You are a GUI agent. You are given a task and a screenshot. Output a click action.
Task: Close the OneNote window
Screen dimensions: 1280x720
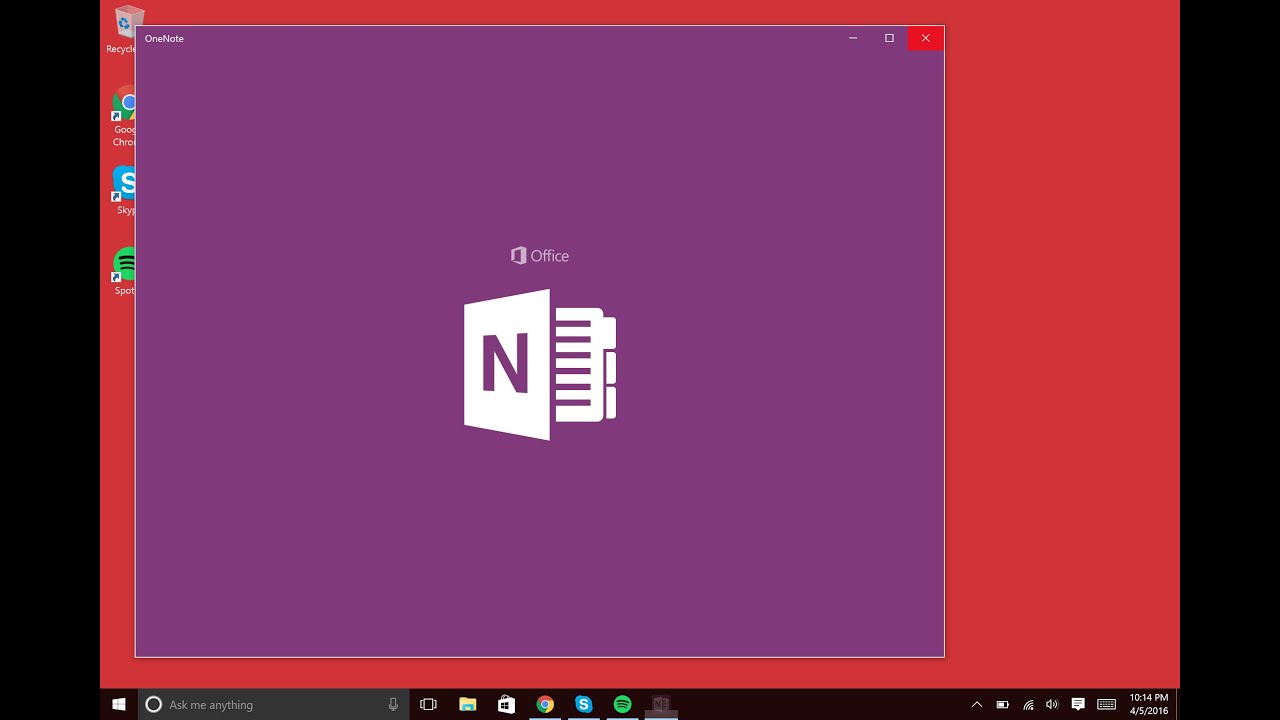pyautogui.click(x=925, y=38)
